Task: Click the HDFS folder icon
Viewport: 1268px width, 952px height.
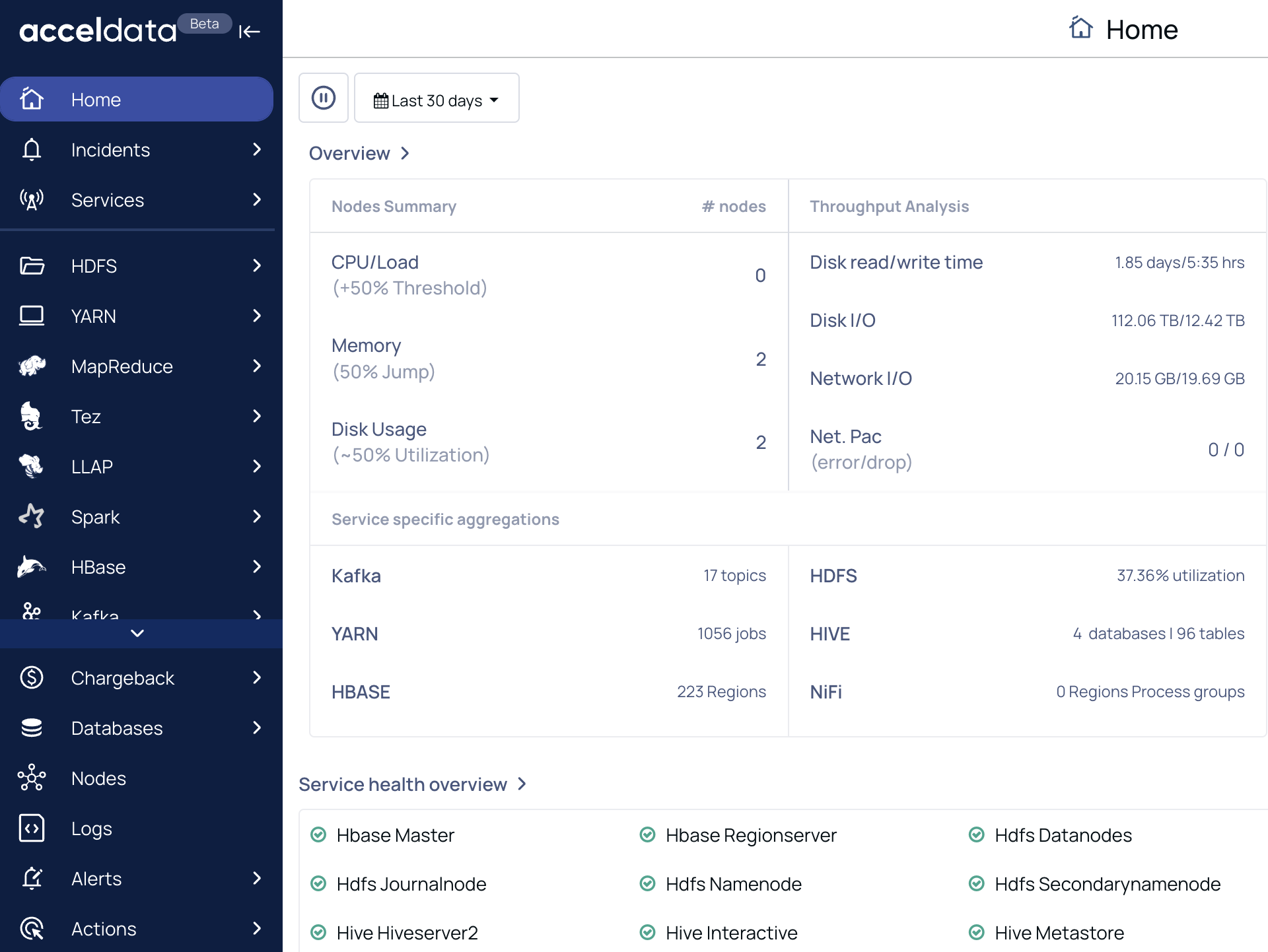Action: pos(32,265)
